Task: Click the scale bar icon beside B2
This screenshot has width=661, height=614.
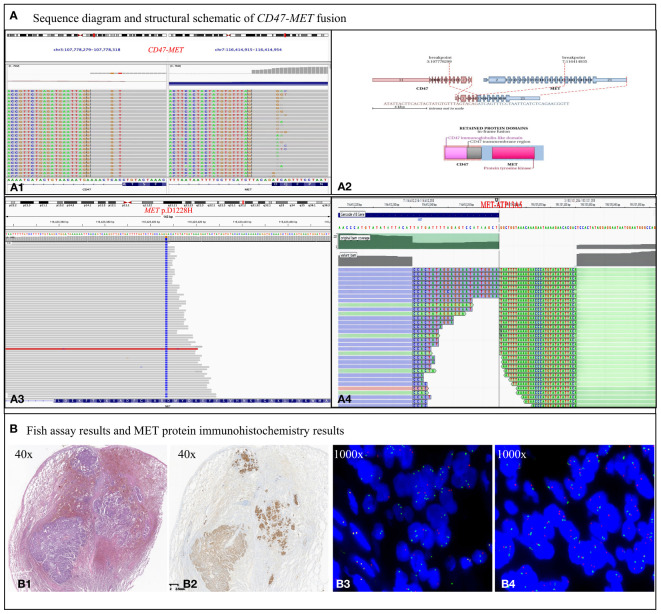Action: [x=174, y=586]
